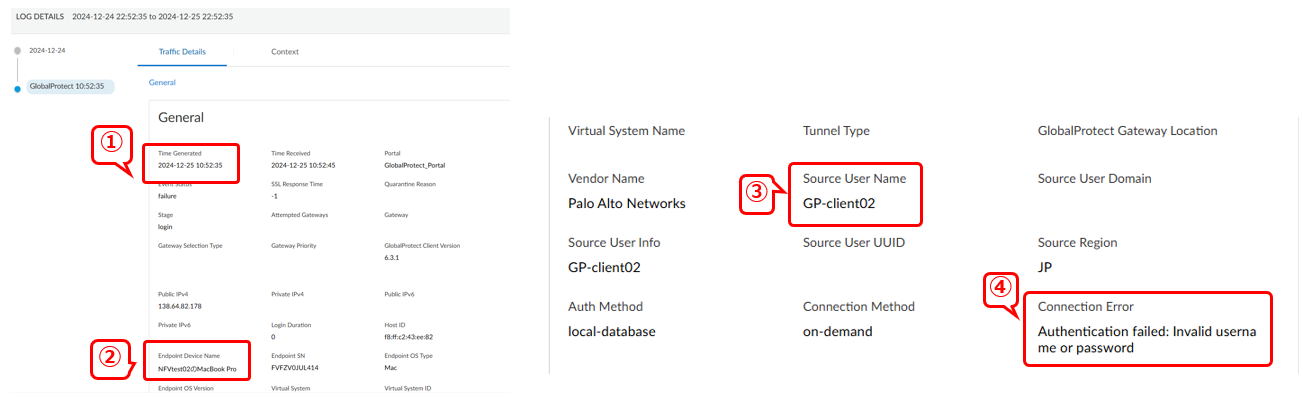Click the Tunnel Type label

836,131
